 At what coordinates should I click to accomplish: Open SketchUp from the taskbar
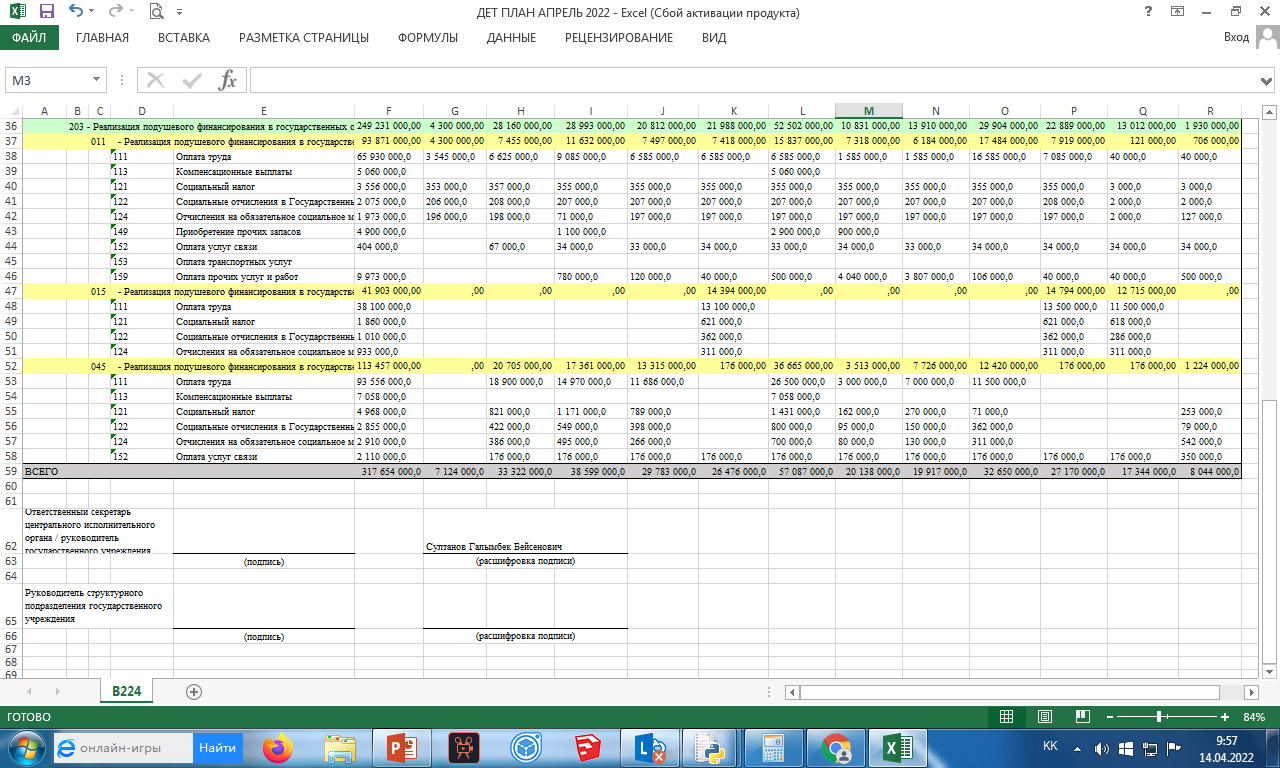[586, 748]
